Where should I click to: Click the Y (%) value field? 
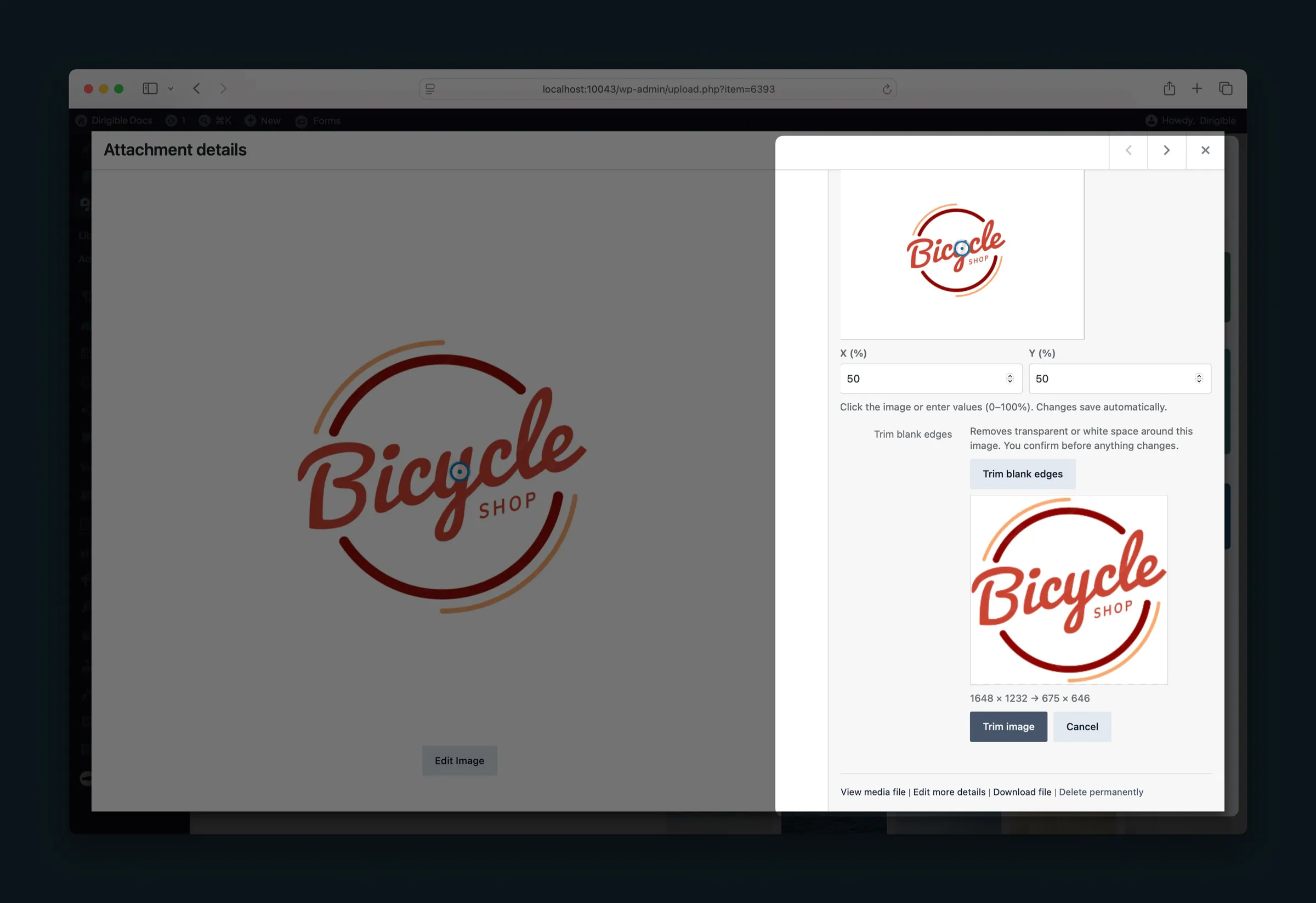[x=1120, y=379]
